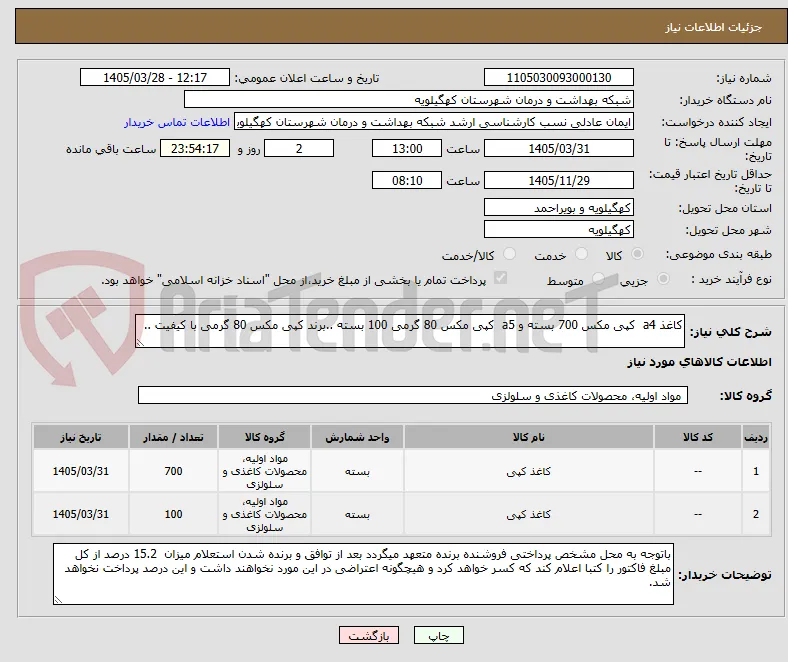
Task: Click the جزئیات اطلاعات نیاز header title
Action: coord(714,27)
